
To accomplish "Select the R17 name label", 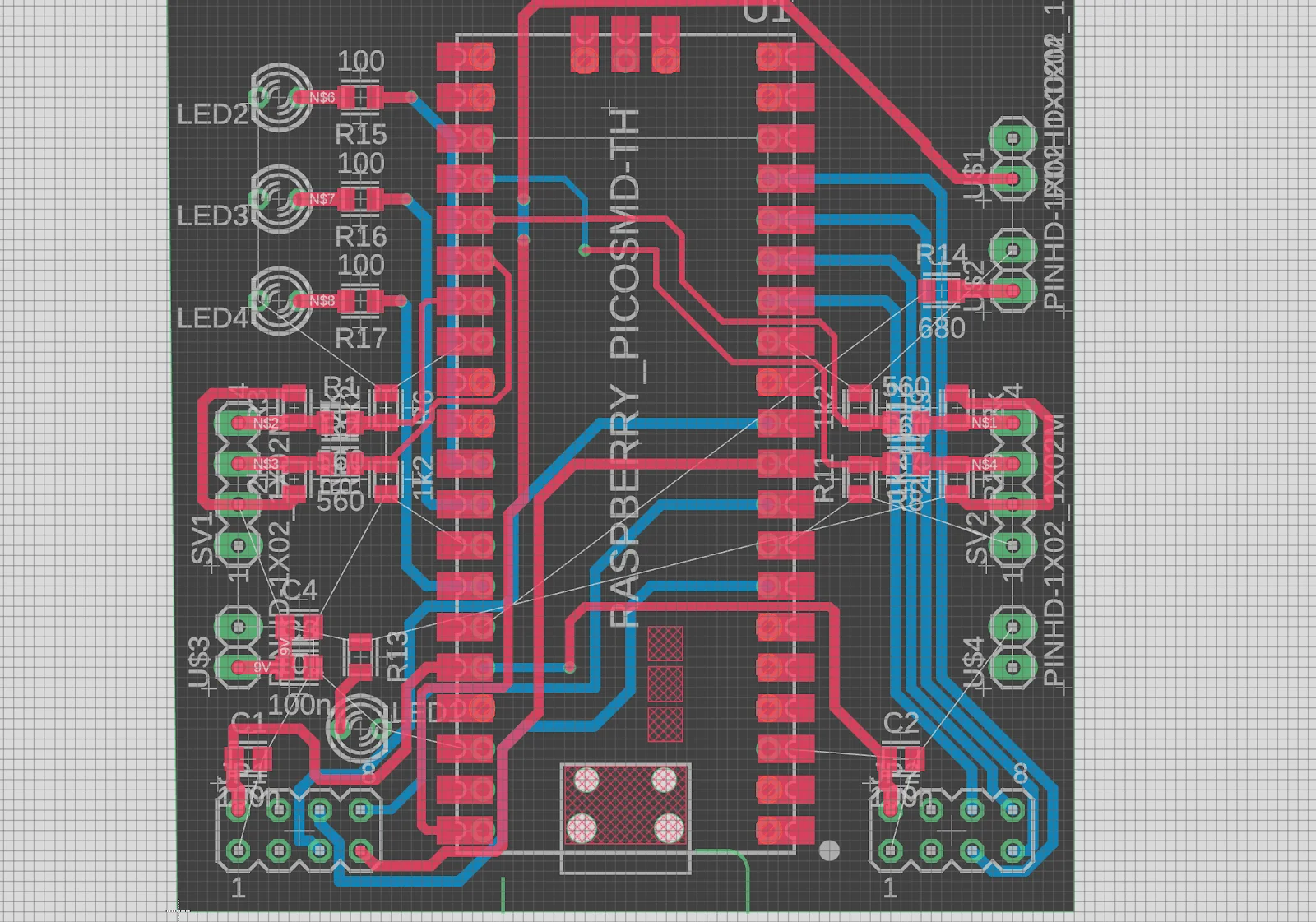I will click(x=360, y=338).
